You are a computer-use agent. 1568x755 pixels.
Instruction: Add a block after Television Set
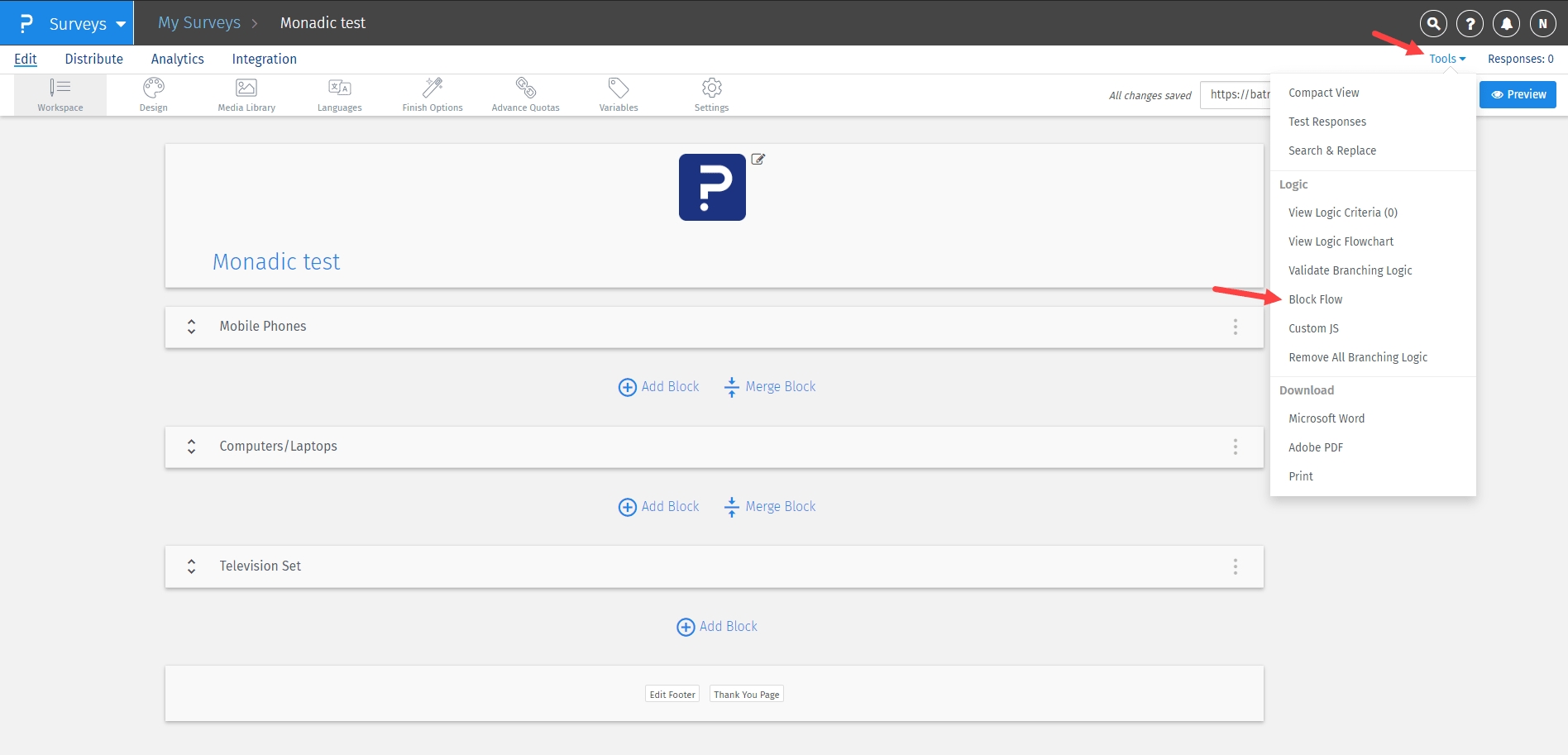click(x=716, y=626)
